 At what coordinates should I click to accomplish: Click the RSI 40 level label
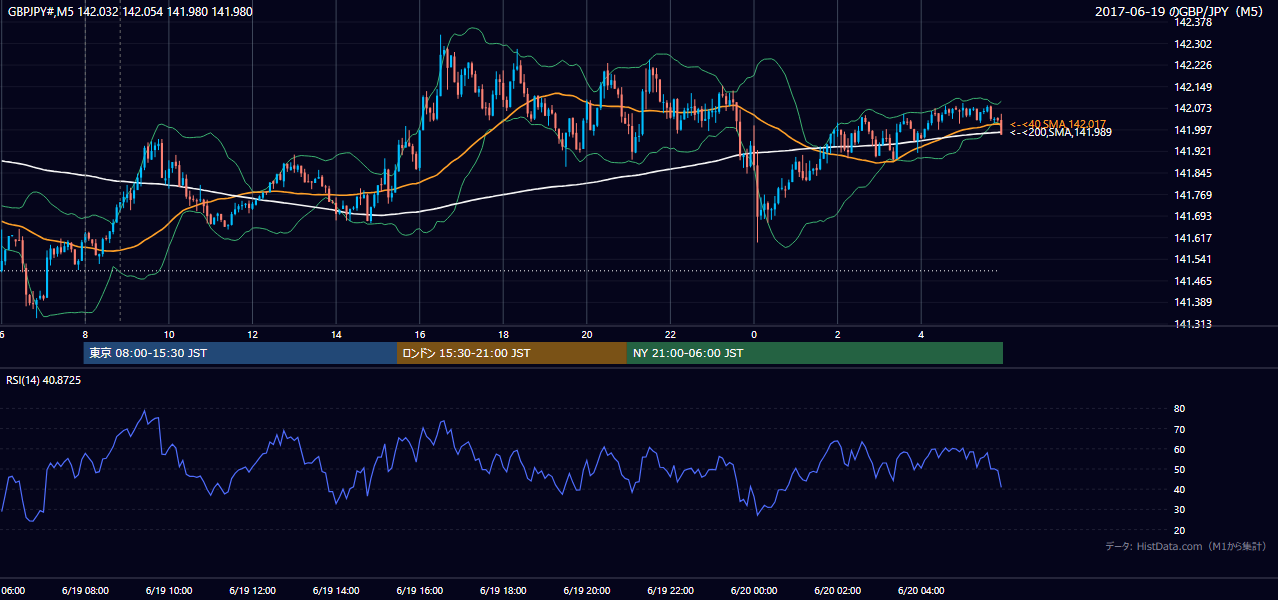pos(1179,489)
